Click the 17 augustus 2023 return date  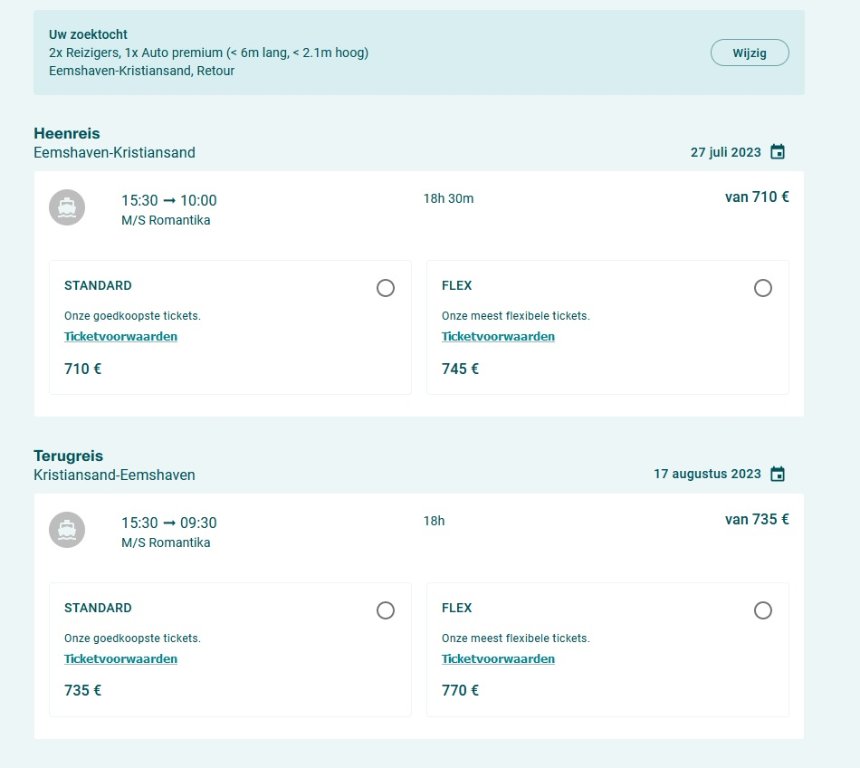tap(707, 475)
